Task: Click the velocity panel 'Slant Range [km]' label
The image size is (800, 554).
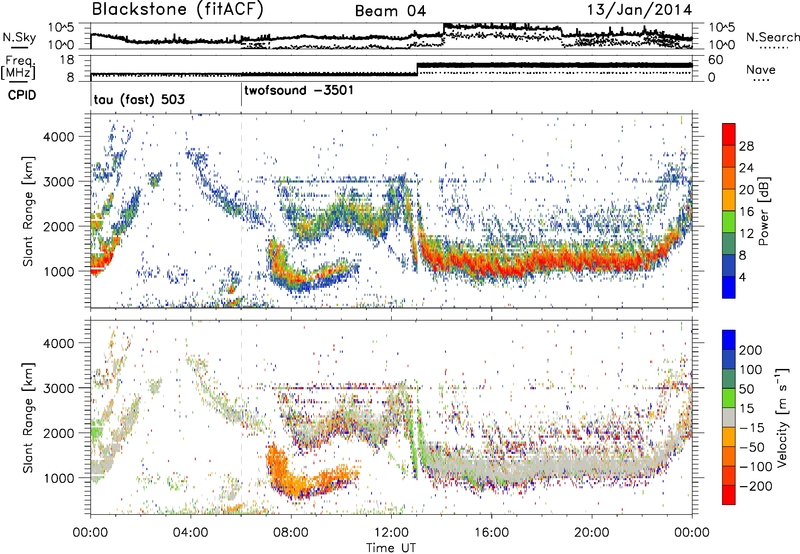Action: pyautogui.click(x=28, y=417)
